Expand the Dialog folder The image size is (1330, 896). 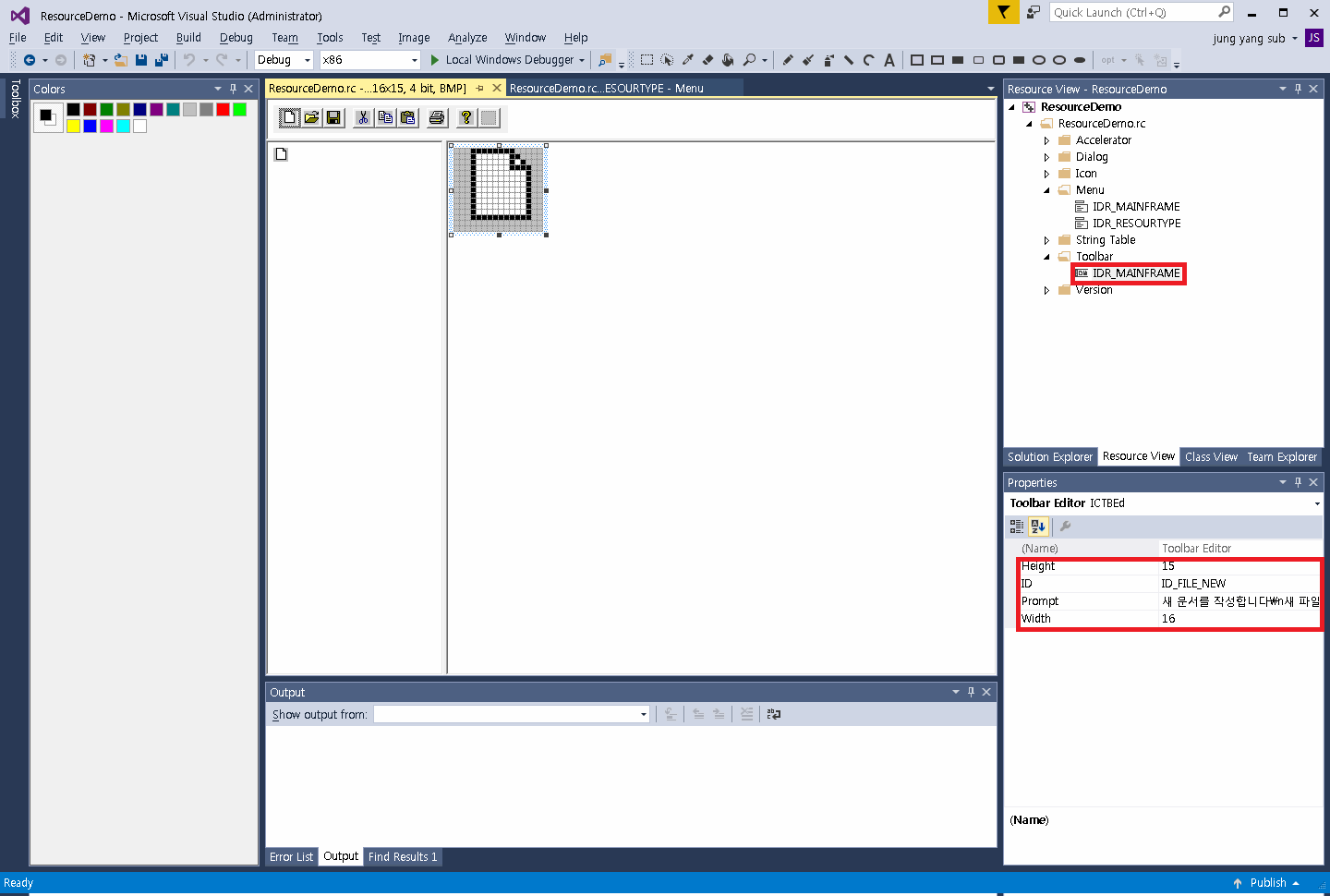(1046, 157)
